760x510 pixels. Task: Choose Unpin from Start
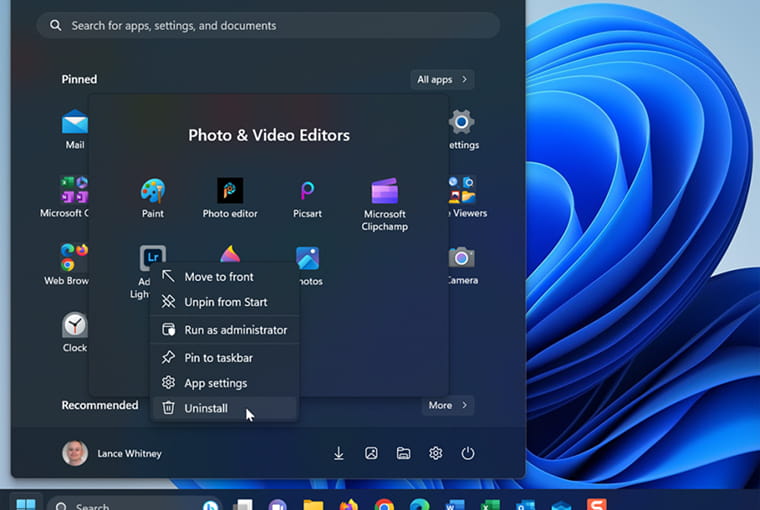(x=225, y=302)
